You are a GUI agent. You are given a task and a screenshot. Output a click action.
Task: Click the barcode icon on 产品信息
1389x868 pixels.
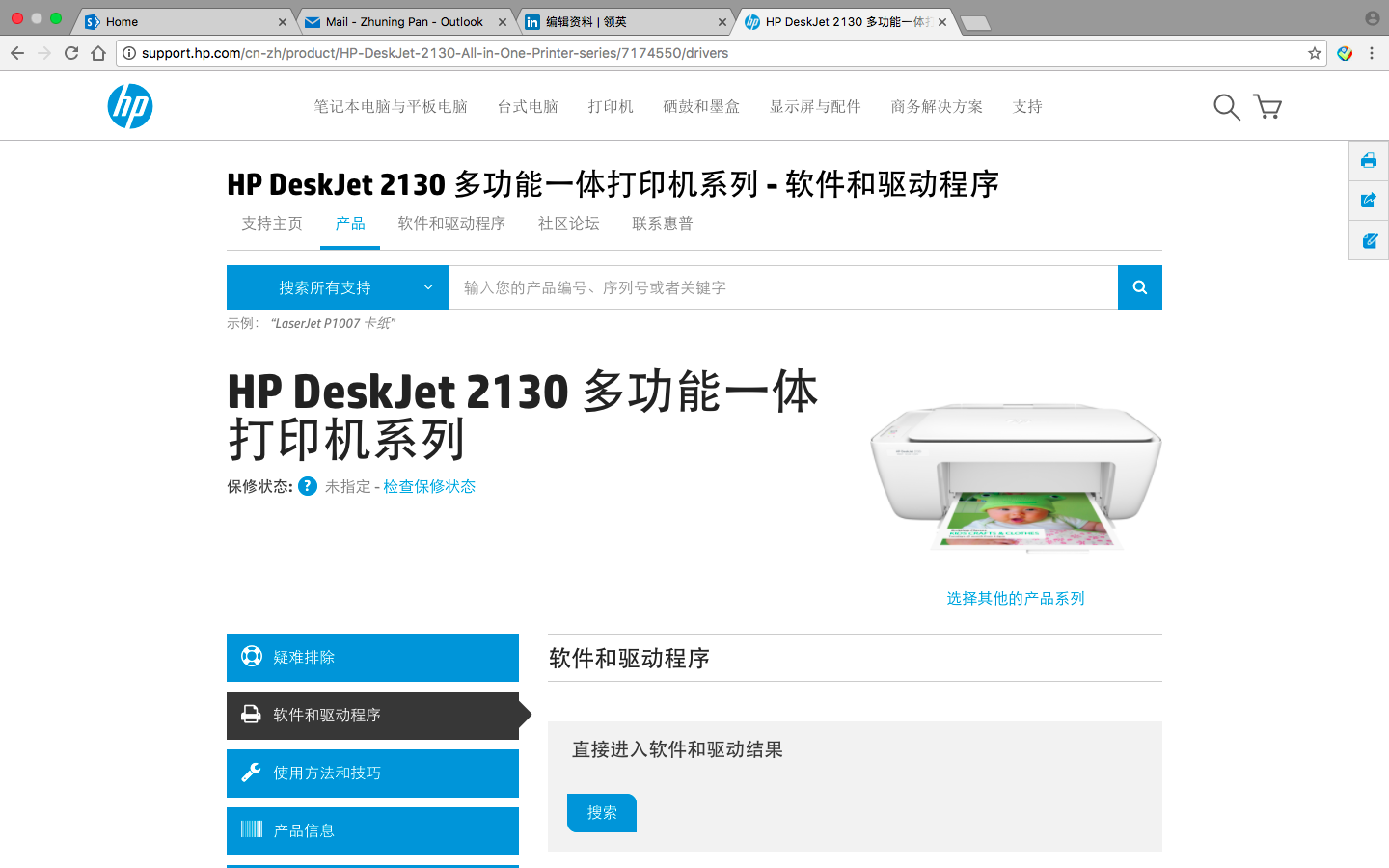[x=251, y=830]
